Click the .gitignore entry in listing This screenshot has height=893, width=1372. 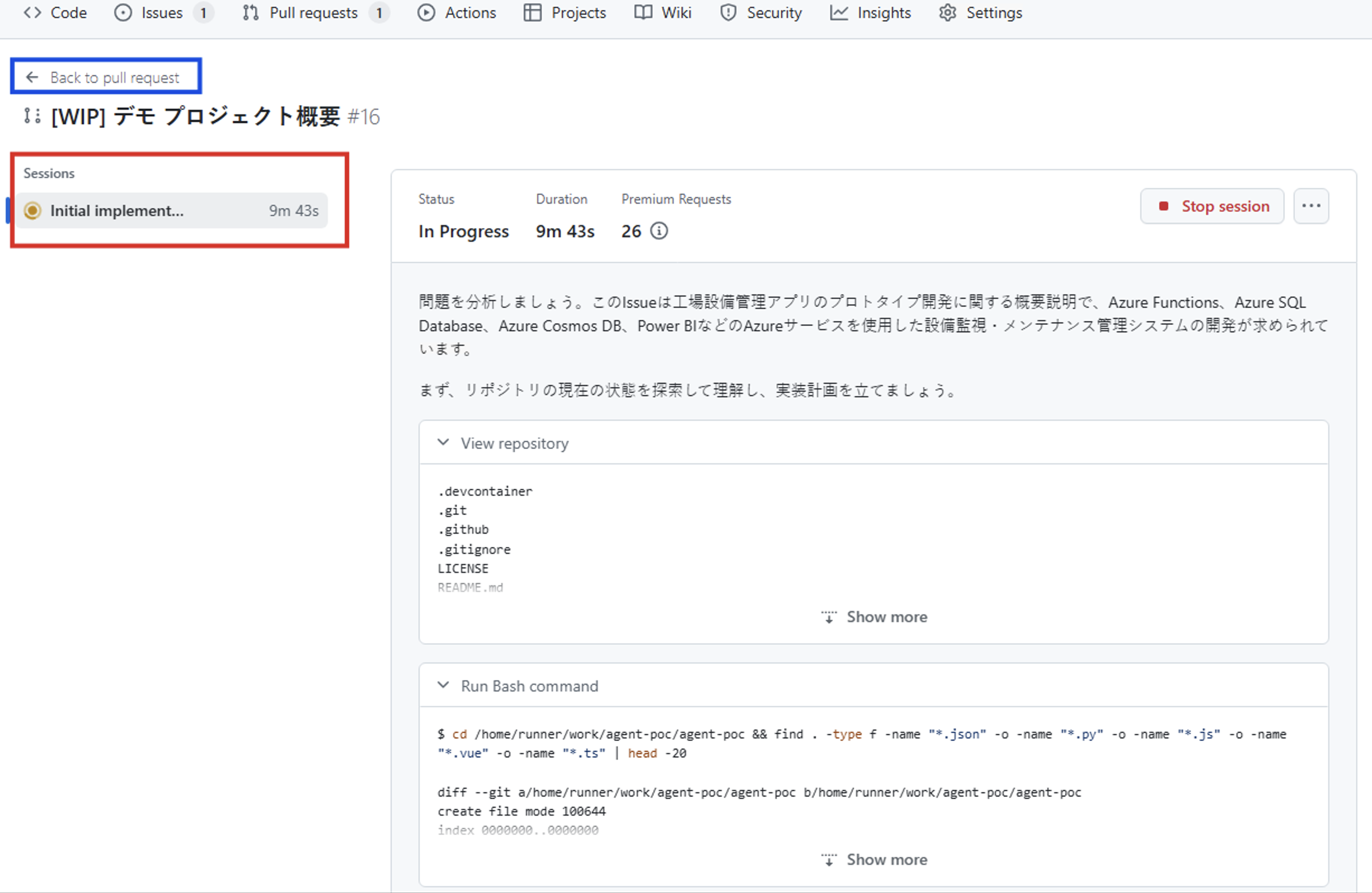click(x=474, y=549)
